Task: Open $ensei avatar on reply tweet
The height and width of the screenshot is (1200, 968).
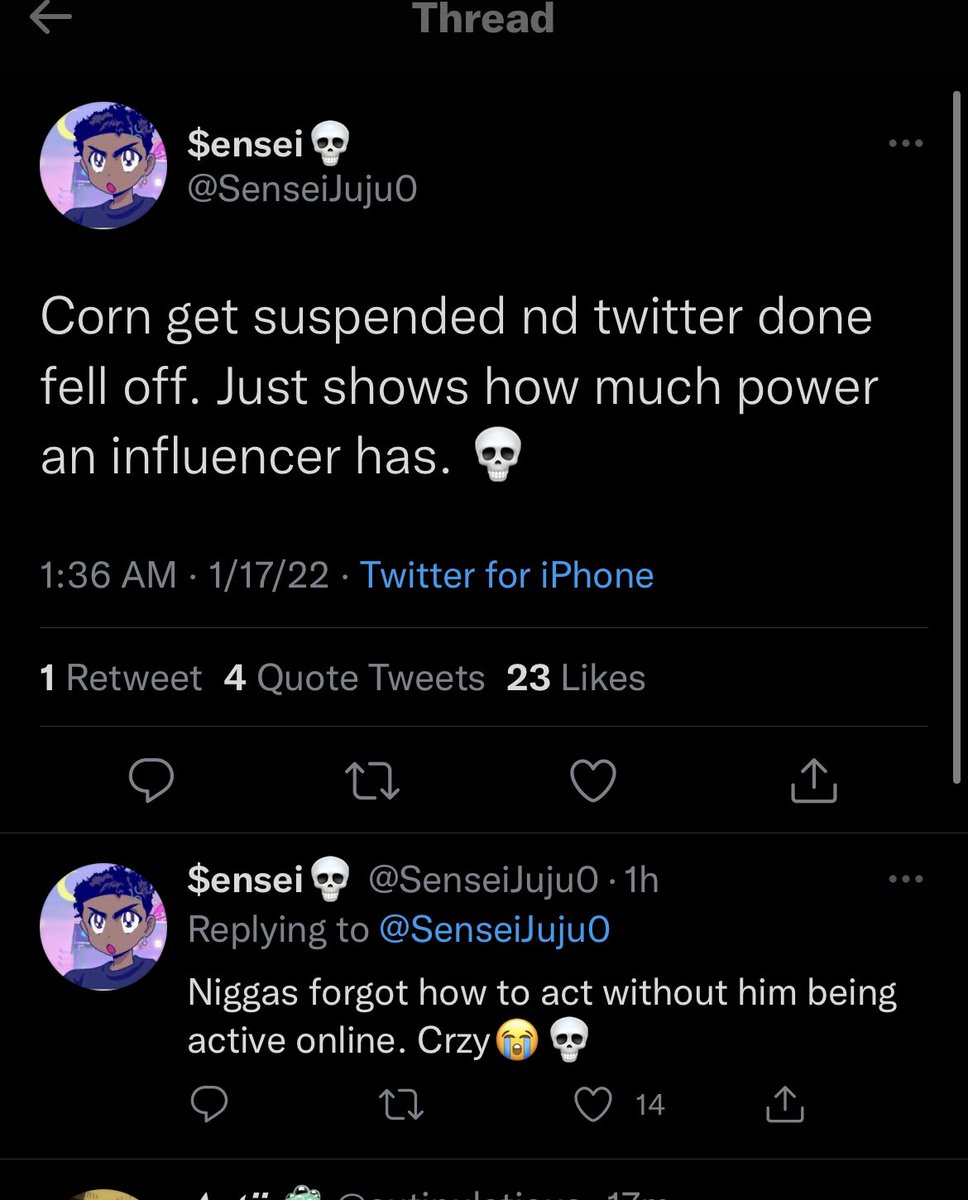Action: [x=103, y=927]
